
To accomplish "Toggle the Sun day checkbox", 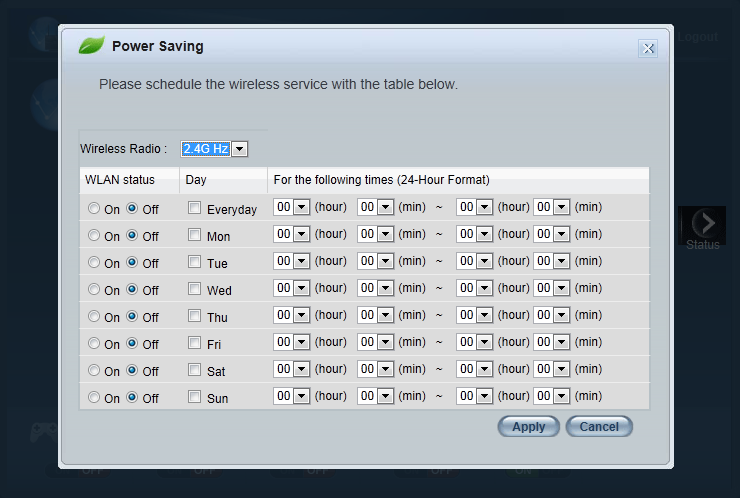I will tap(194, 397).
